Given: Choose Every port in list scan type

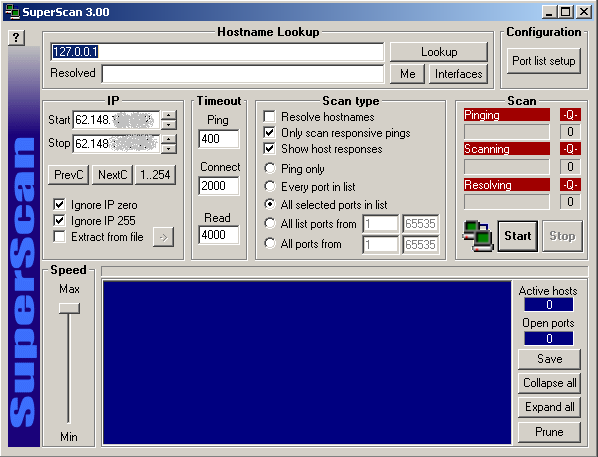Looking at the screenshot, I should point(270,186).
